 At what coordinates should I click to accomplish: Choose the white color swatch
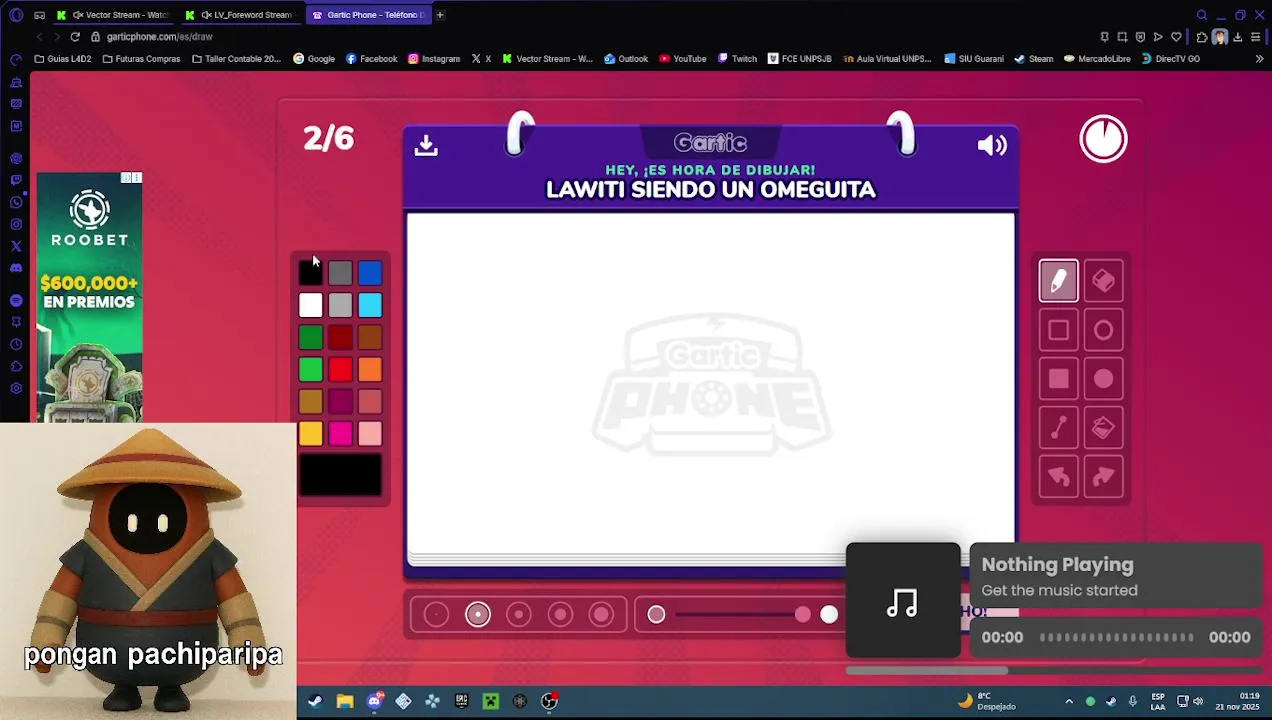(310, 305)
